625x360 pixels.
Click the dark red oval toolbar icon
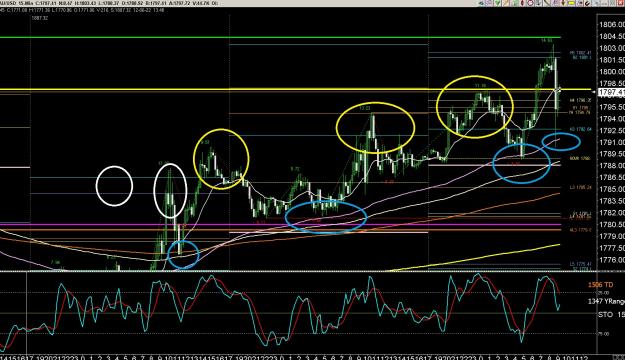pyautogui.click(x=522, y=3)
